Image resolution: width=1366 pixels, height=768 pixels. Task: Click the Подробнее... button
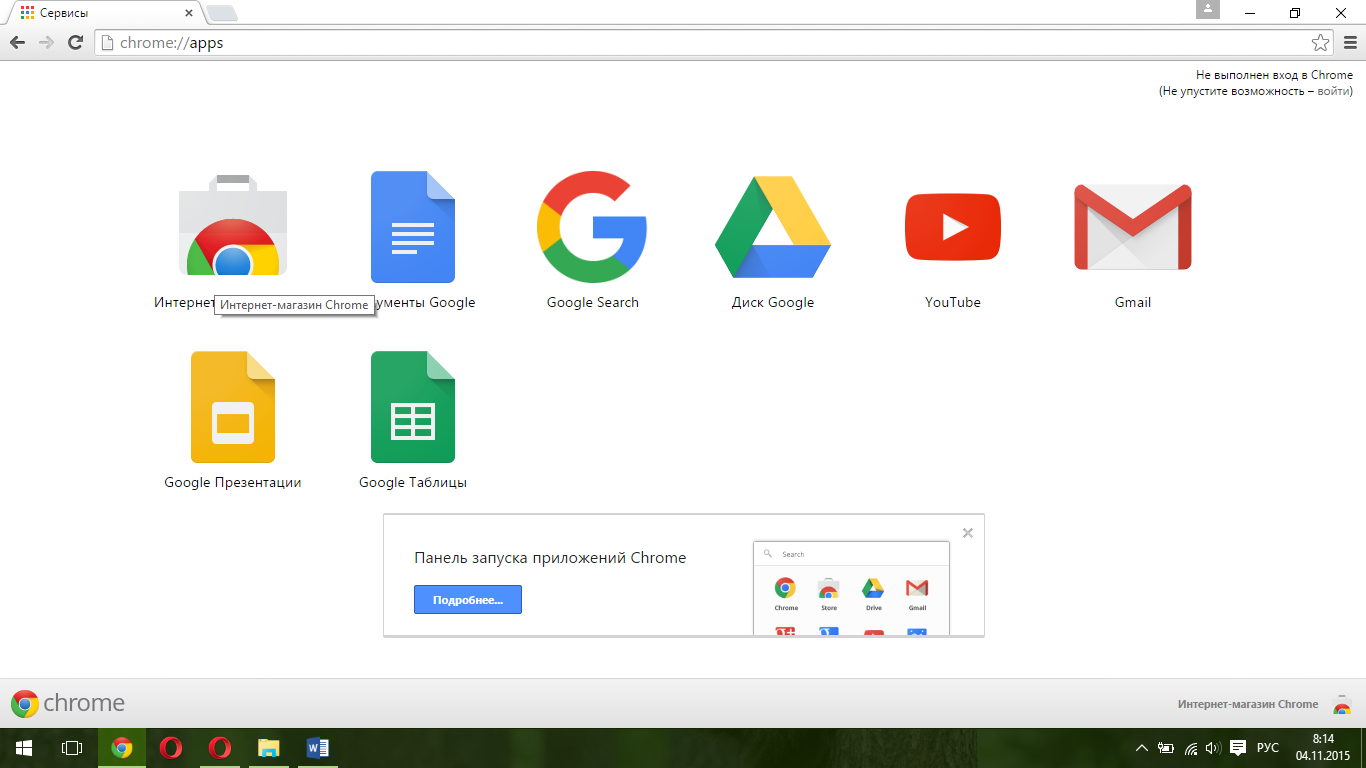468,600
